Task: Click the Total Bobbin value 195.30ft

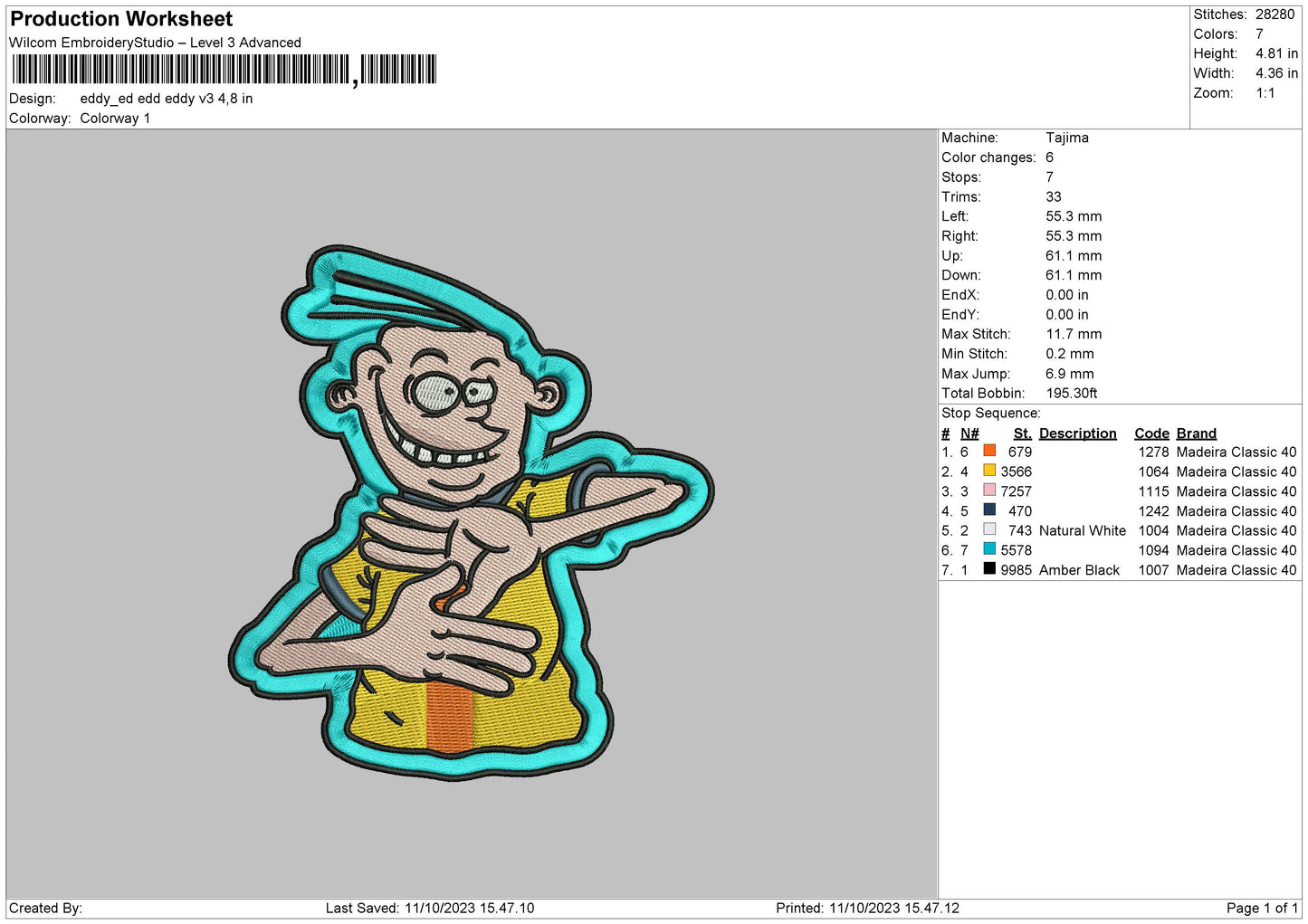Action: [1072, 393]
